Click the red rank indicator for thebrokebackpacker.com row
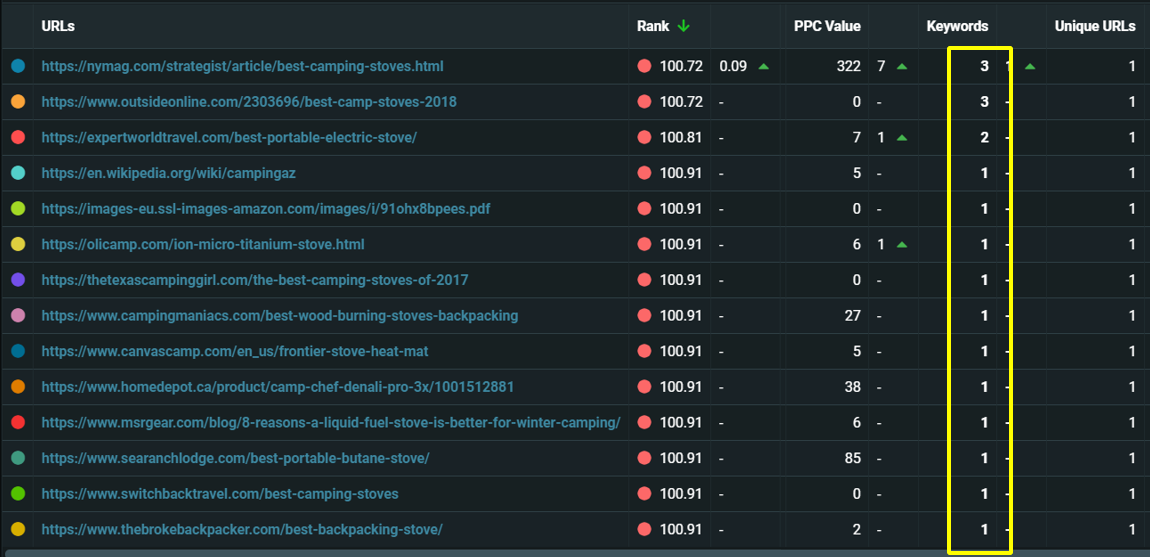Image resolution: width=1150 pixels, height=557 pixels. point(645,529)
